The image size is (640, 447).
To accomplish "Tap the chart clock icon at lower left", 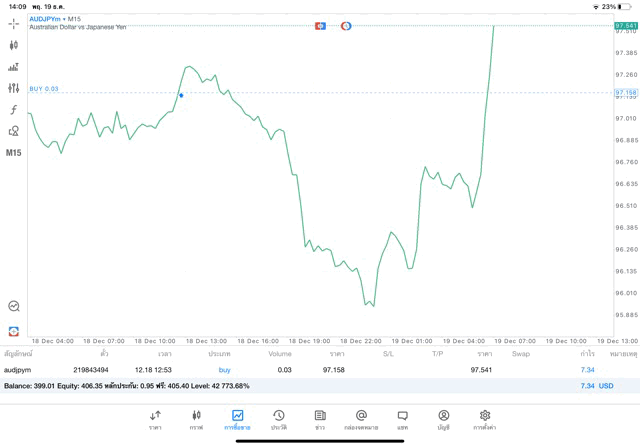I will (x=13, y=306).
